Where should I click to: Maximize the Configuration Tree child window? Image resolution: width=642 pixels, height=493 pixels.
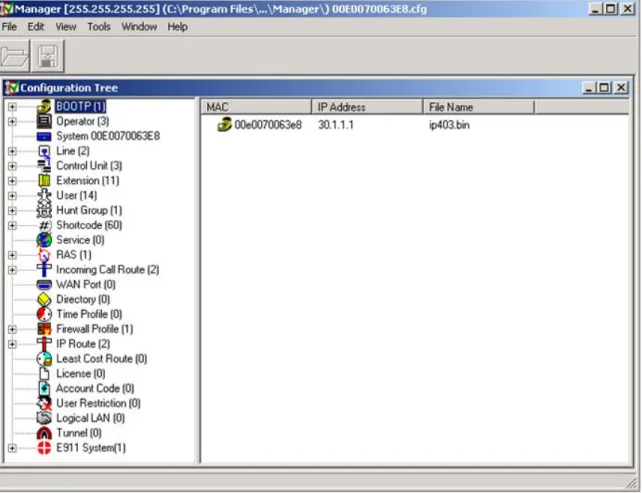(x=604, y=88)
